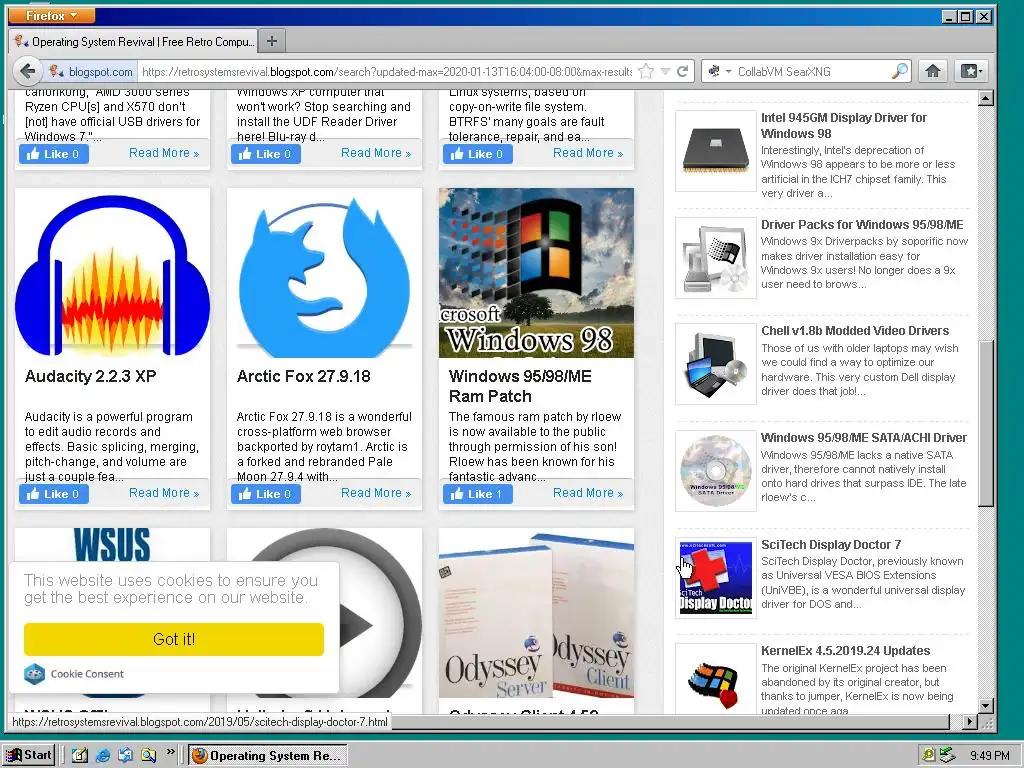Expand the quick launch overflow chevron
The width and height of the screenshot is (1024, 768).
pos(170,752)
